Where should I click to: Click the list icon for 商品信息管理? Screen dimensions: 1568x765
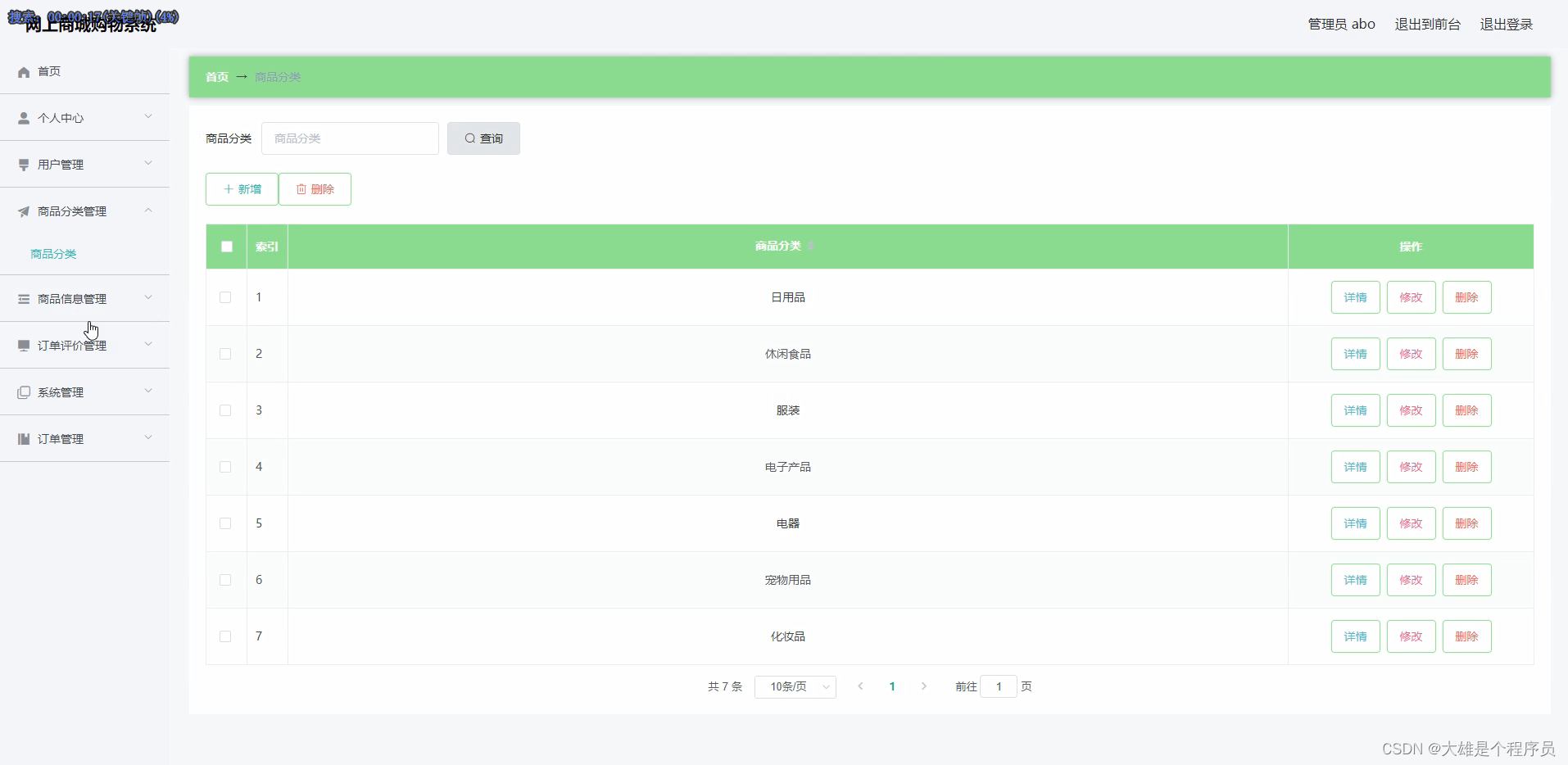24,300
